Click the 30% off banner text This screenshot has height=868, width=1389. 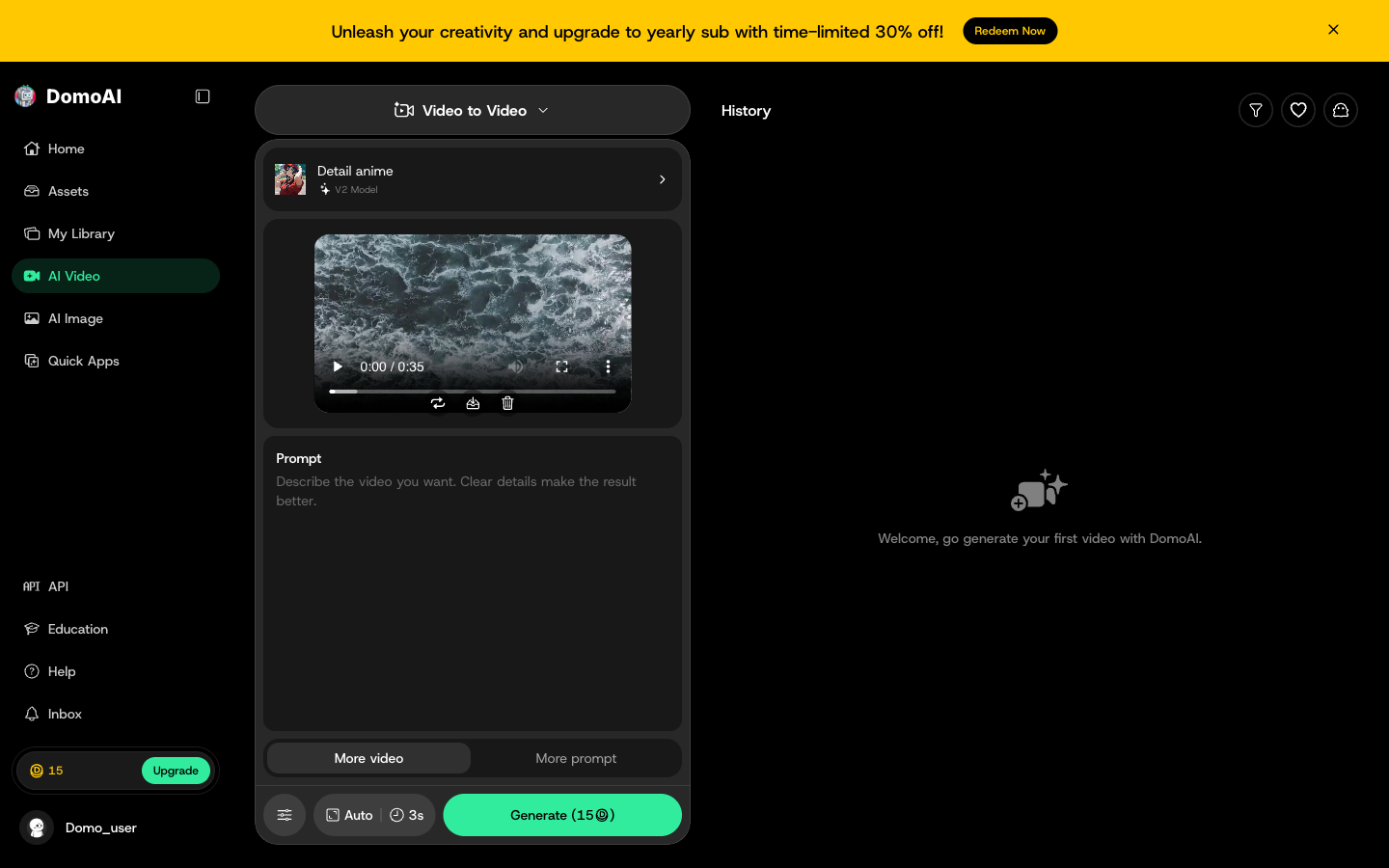[x=638, y=31]
